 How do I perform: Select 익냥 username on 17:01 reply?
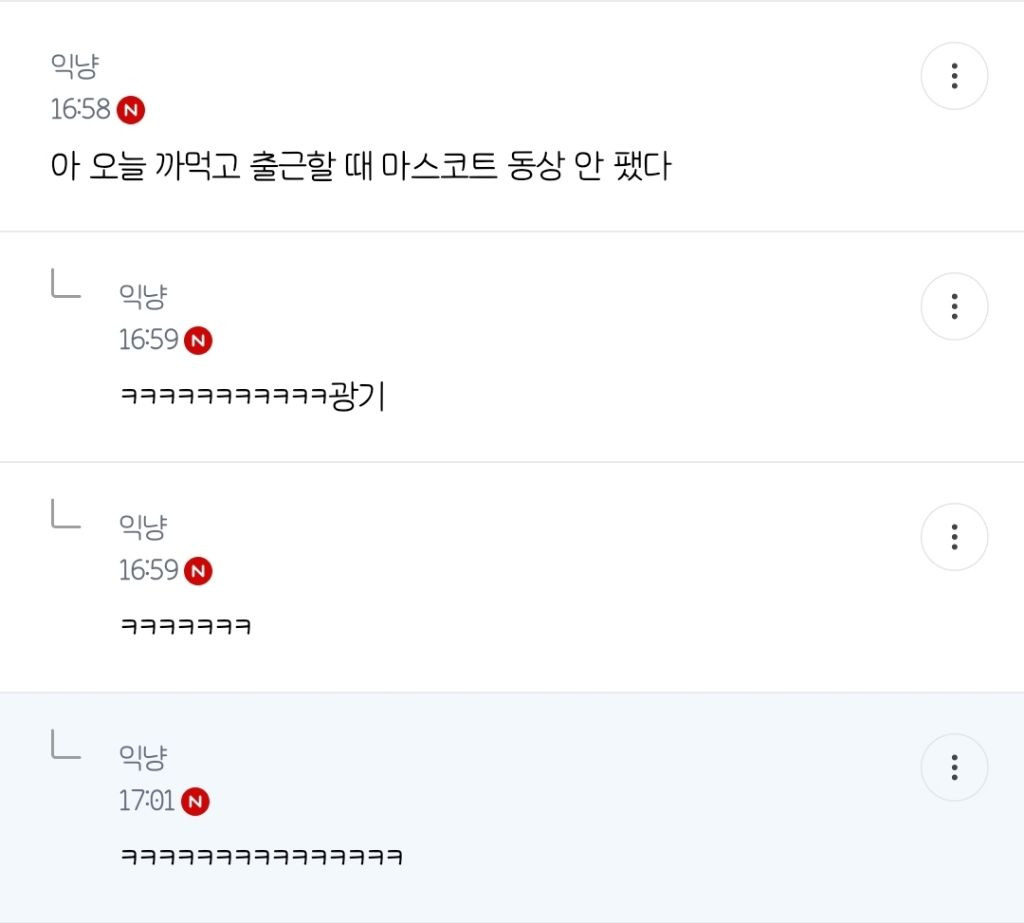[x=143, y=758]
